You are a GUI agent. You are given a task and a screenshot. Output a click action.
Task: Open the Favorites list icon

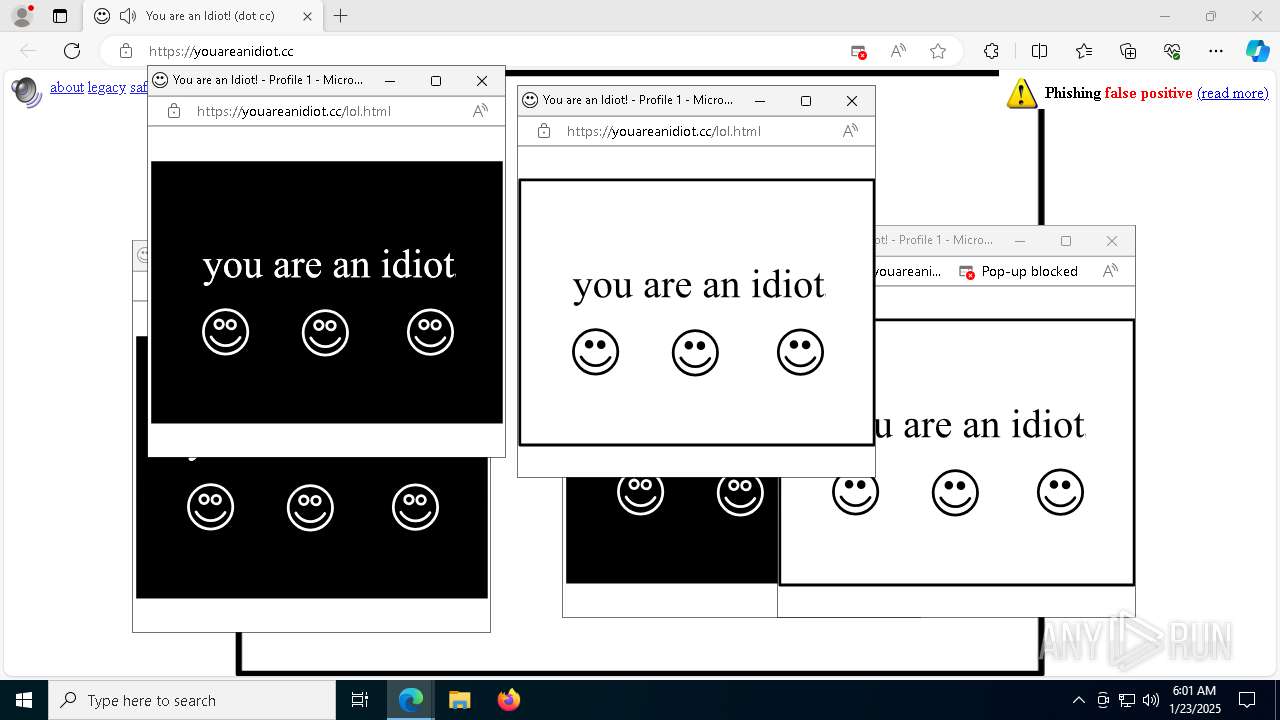pos(1084,51)
